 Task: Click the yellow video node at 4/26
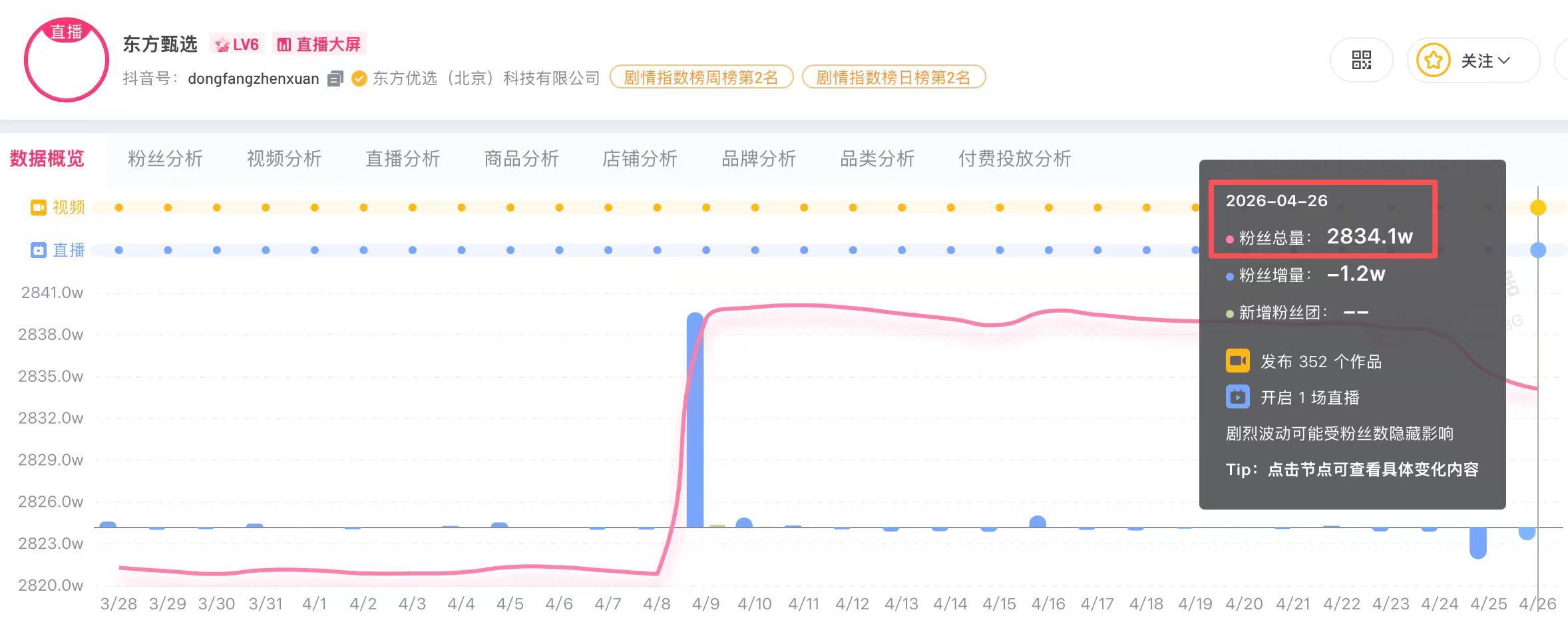point(1537,208)
